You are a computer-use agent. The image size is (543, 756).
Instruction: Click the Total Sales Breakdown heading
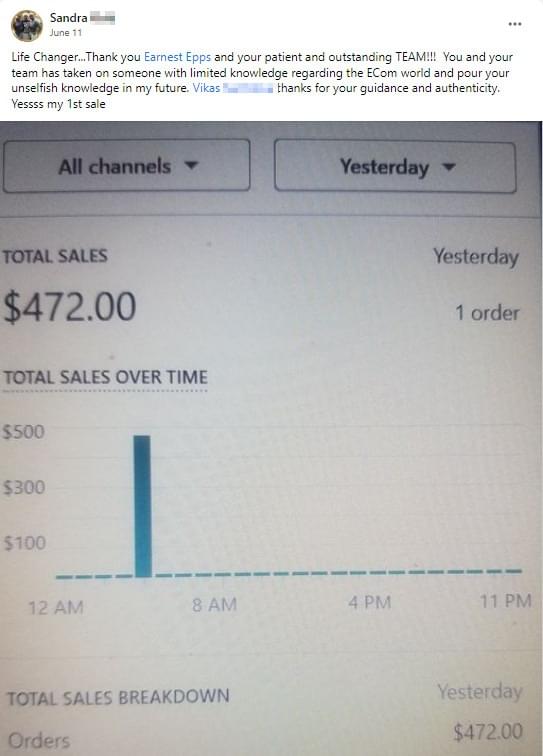(118, 697)
